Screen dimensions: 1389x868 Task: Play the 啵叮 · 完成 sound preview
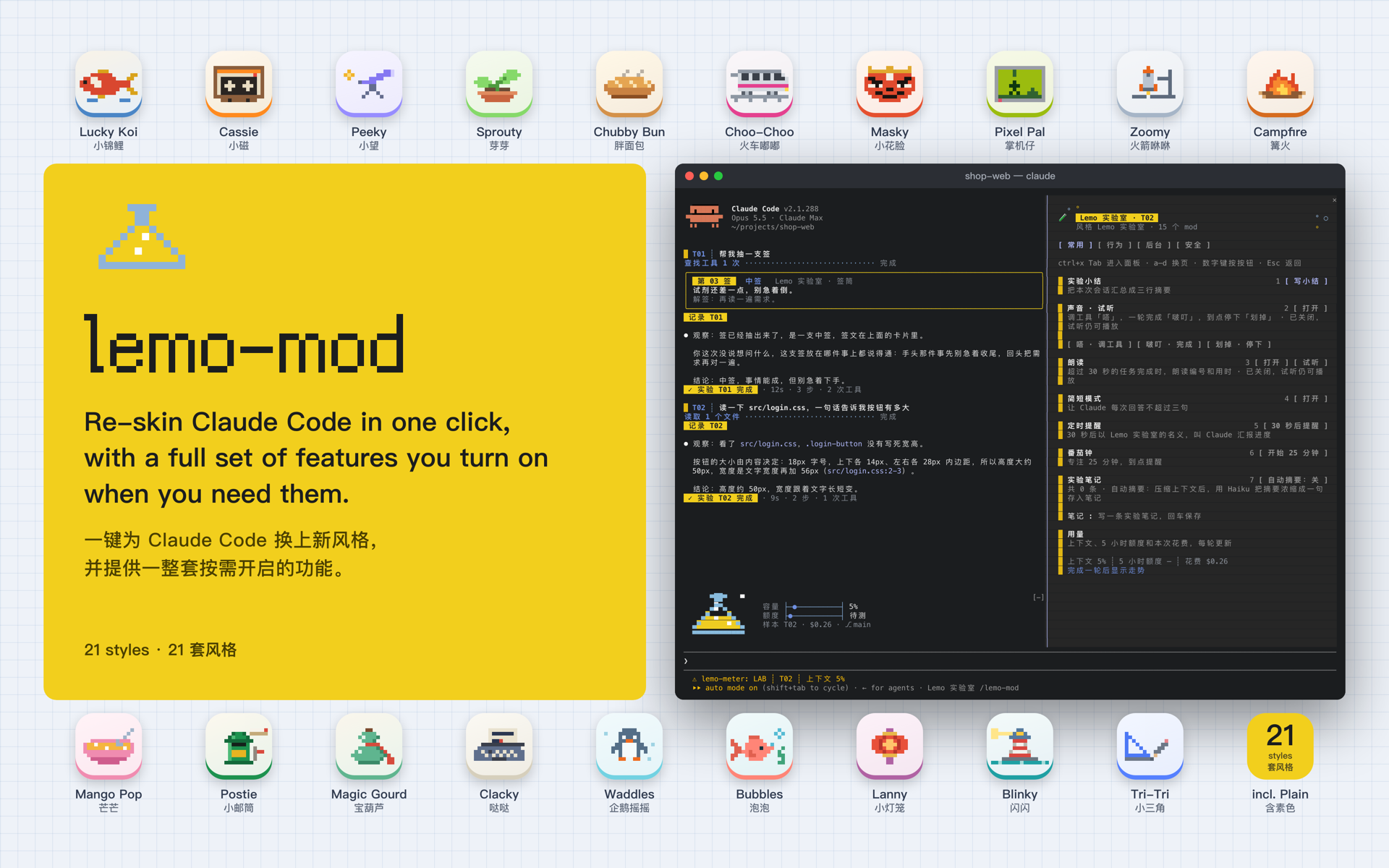1168,344
